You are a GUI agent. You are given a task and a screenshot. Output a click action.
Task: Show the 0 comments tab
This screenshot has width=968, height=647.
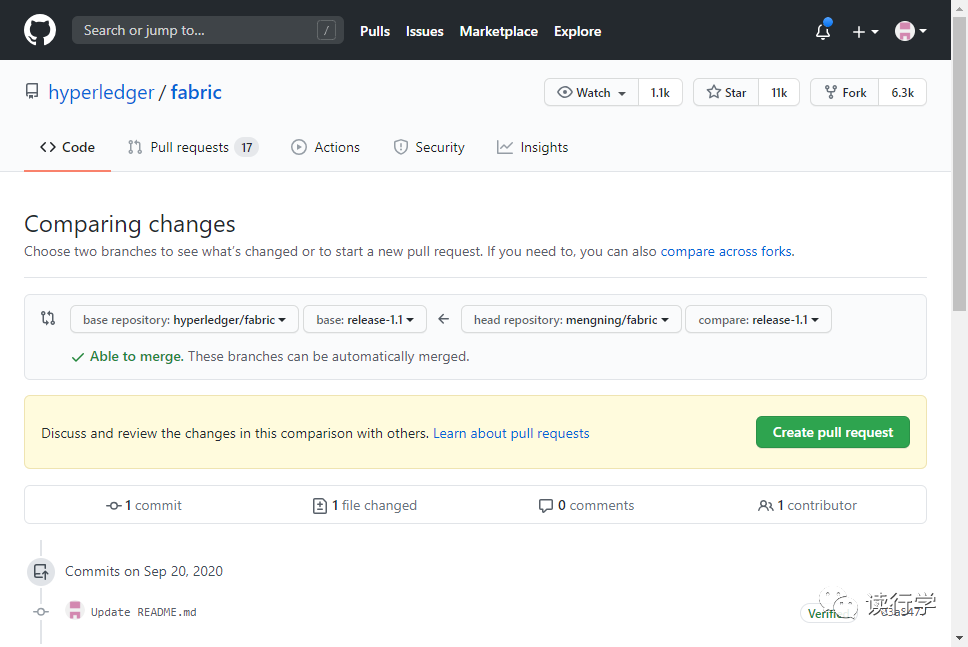[586, 506]
